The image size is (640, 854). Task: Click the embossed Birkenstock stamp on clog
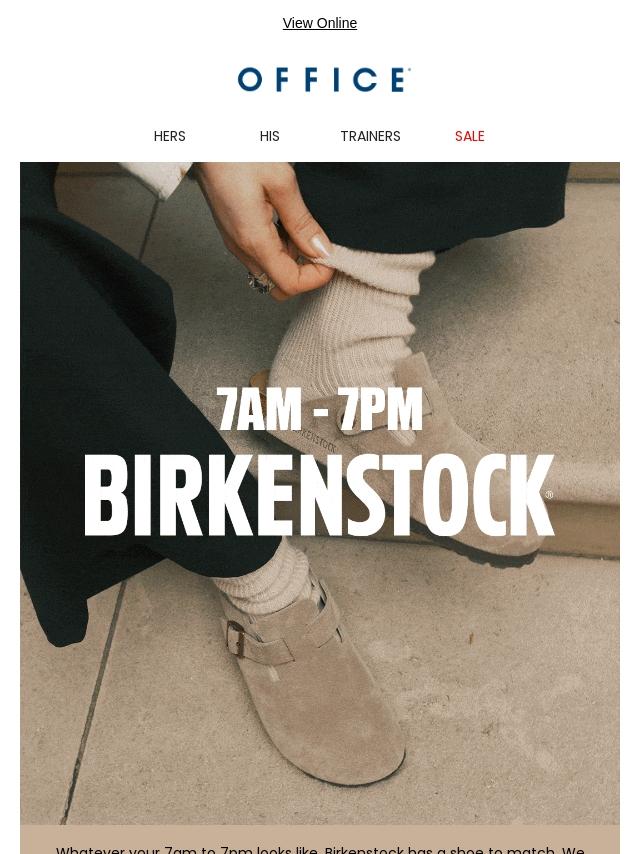[x=316, y=440]
